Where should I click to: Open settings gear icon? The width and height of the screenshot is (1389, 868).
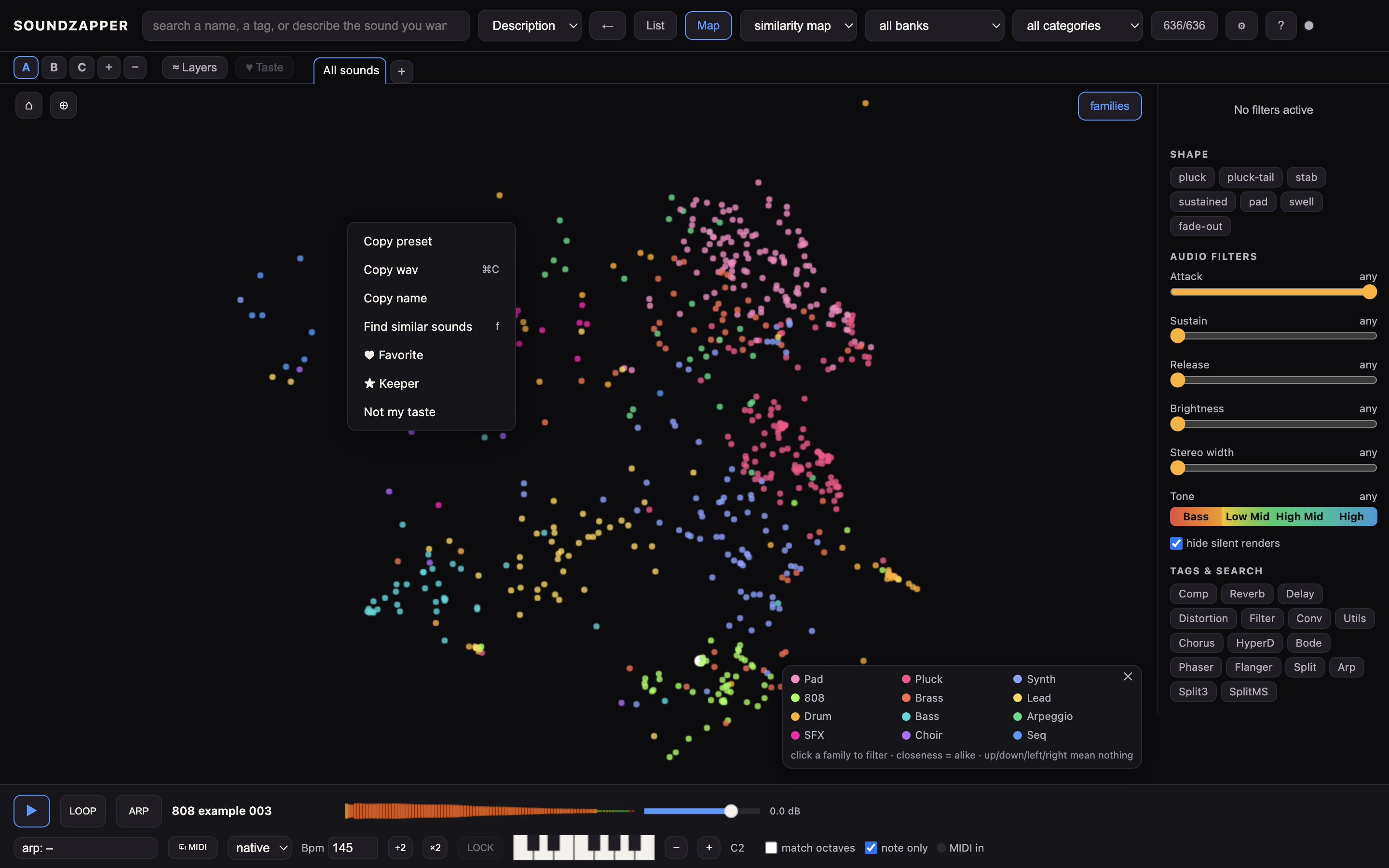[1241, 26]
